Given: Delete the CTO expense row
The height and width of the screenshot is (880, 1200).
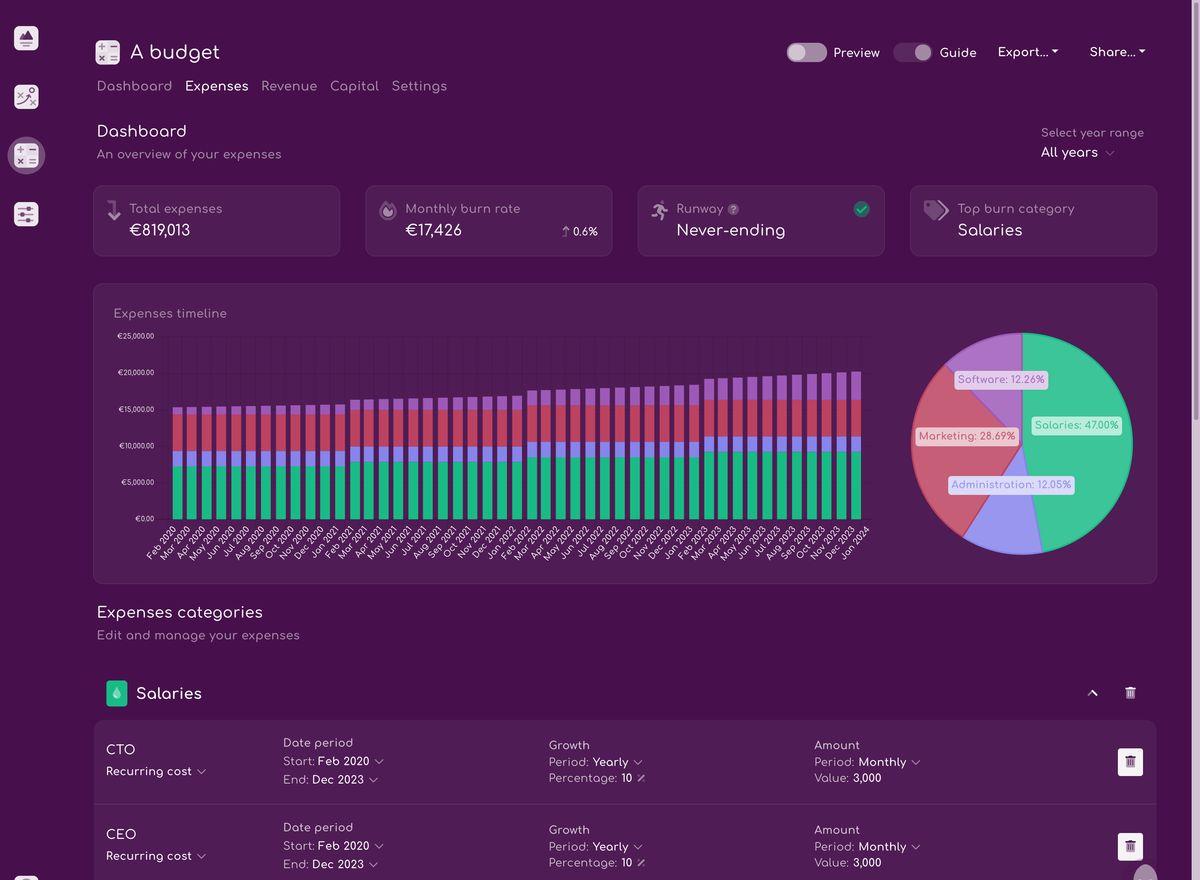Looking at the screenshot, I should tap(1130, 762).
